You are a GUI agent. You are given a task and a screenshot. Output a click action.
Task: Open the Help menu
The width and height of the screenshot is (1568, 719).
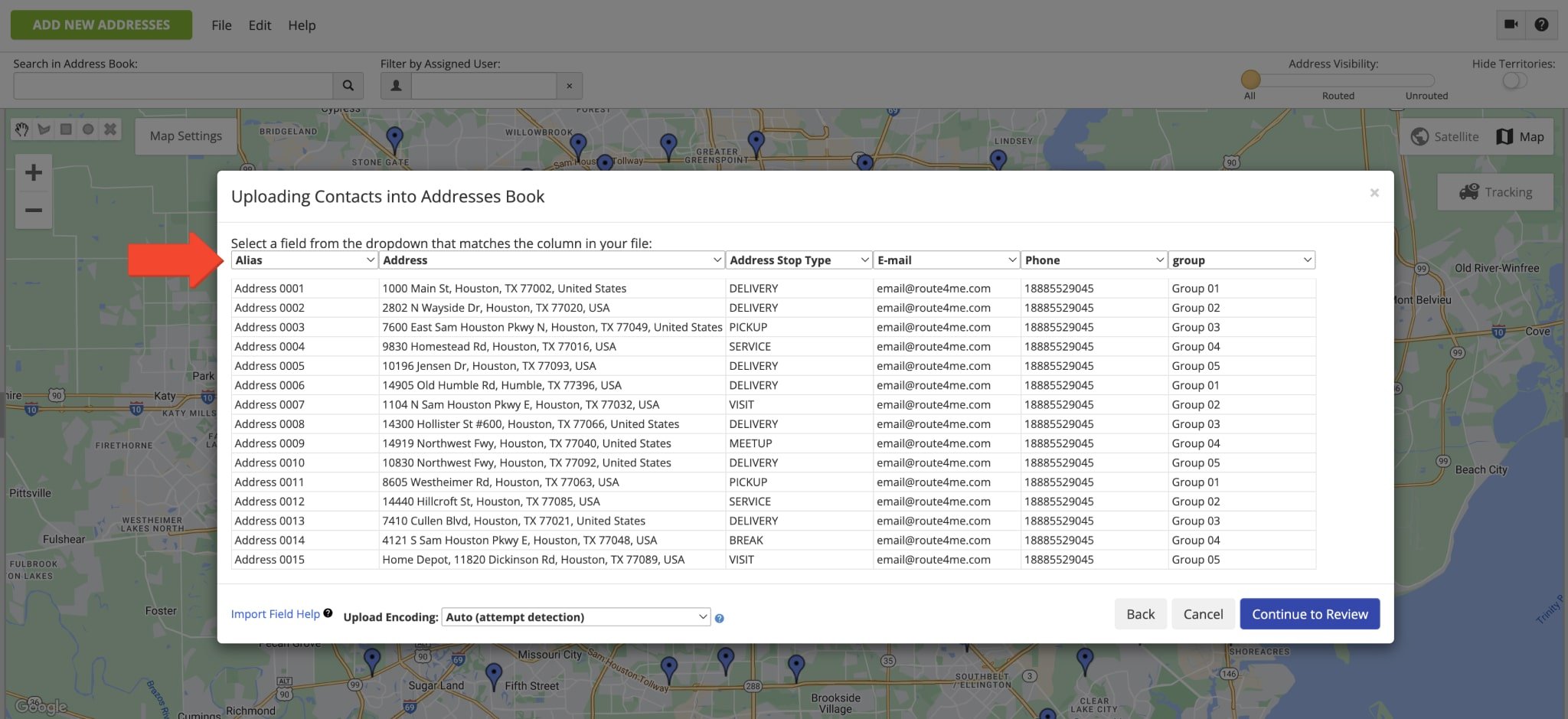tap(302, 25)
